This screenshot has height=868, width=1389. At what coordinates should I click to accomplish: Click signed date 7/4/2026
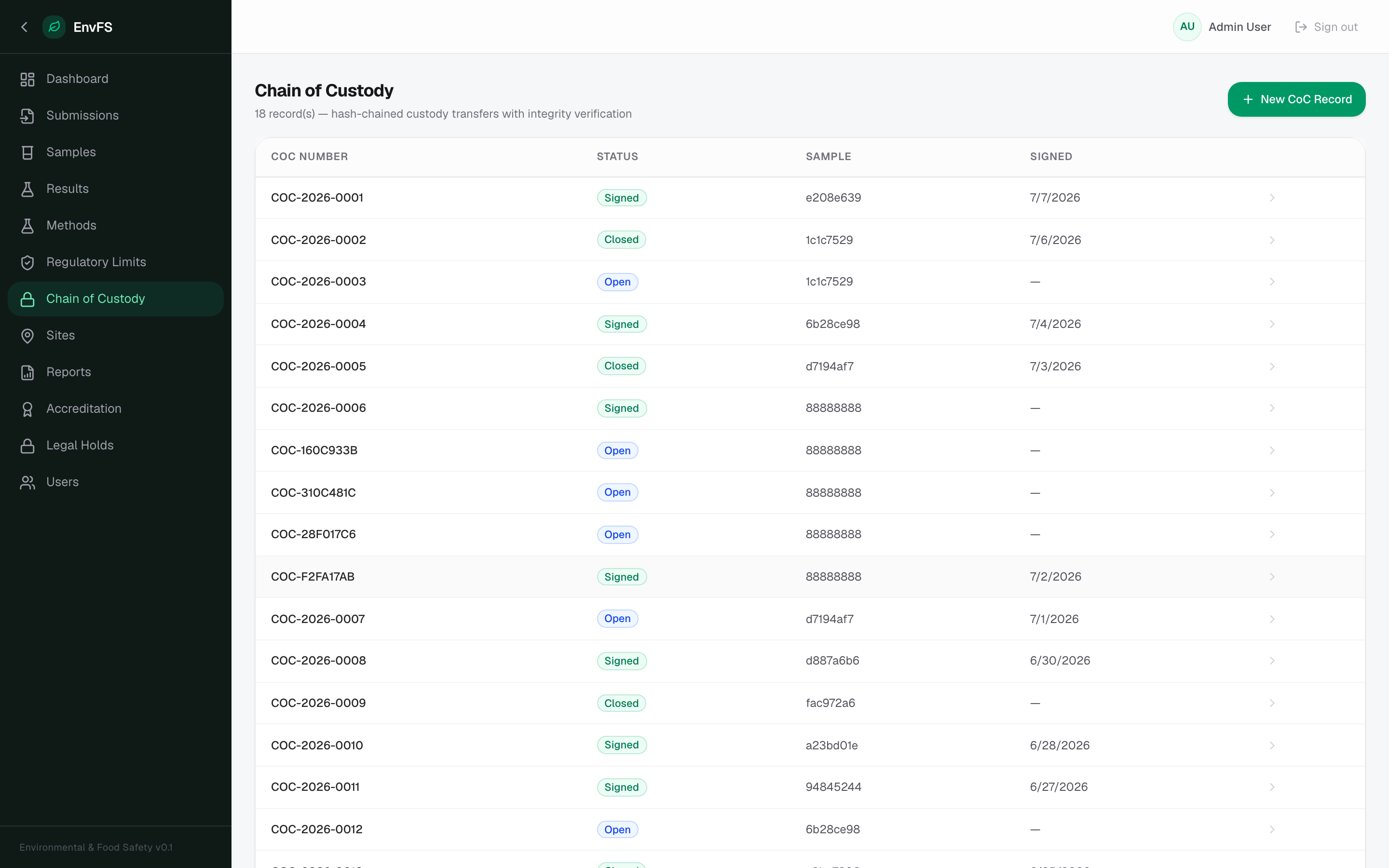pyautogui.click(x=1055, y=324)
